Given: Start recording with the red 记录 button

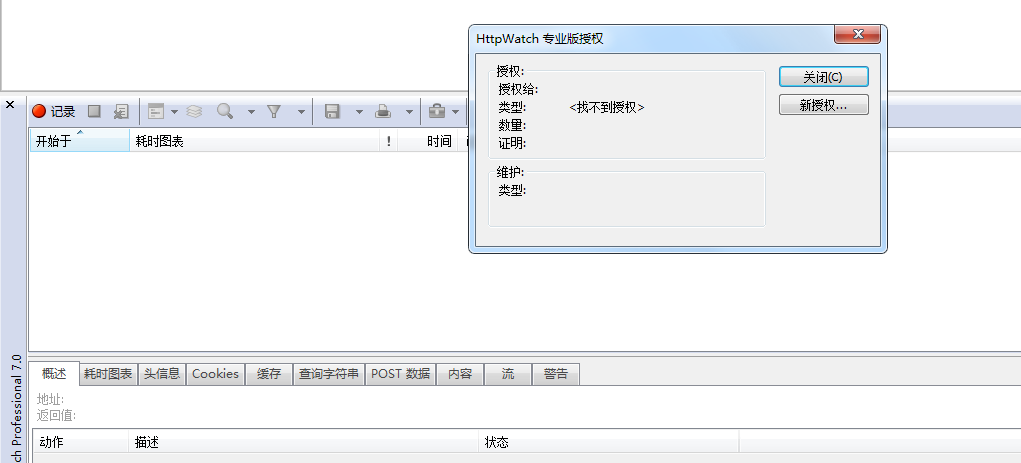Looking at the screenshot, I should (x=54, y=111).
